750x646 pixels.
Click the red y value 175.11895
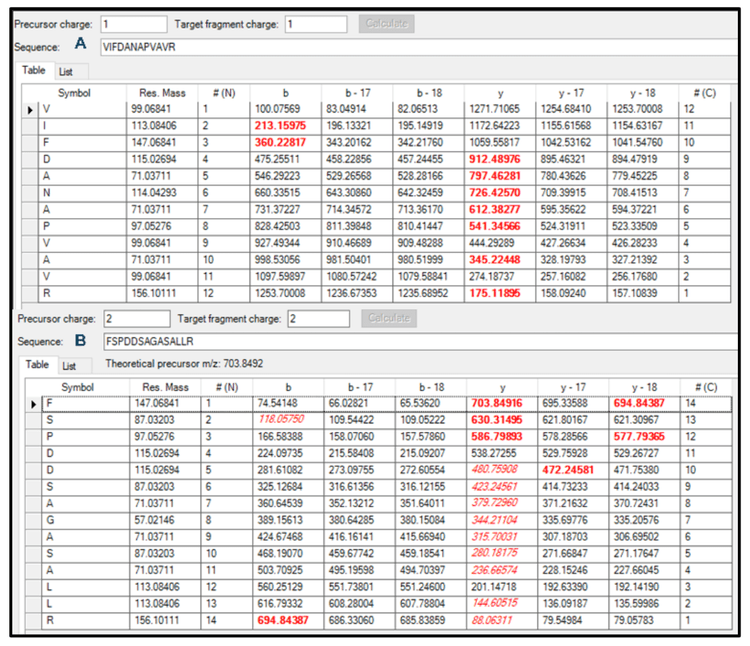click(x=495, y=293)
